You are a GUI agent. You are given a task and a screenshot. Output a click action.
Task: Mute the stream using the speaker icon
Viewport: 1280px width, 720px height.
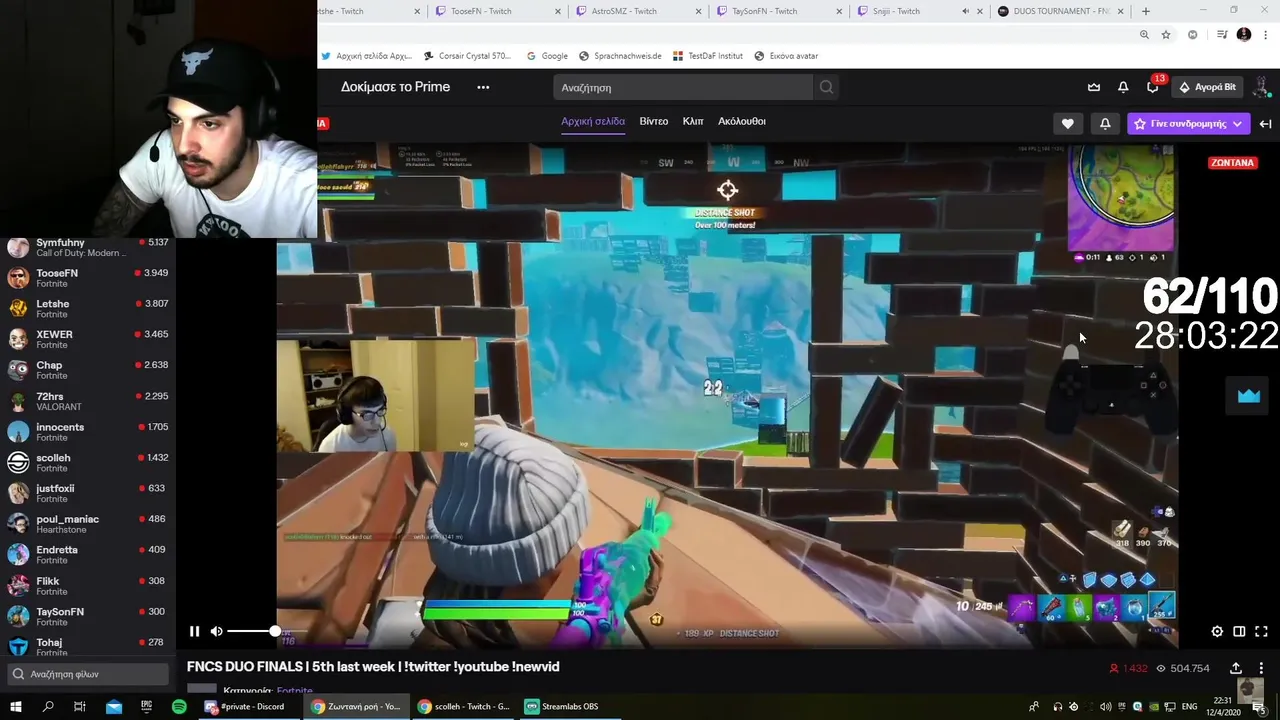[216, 631]
